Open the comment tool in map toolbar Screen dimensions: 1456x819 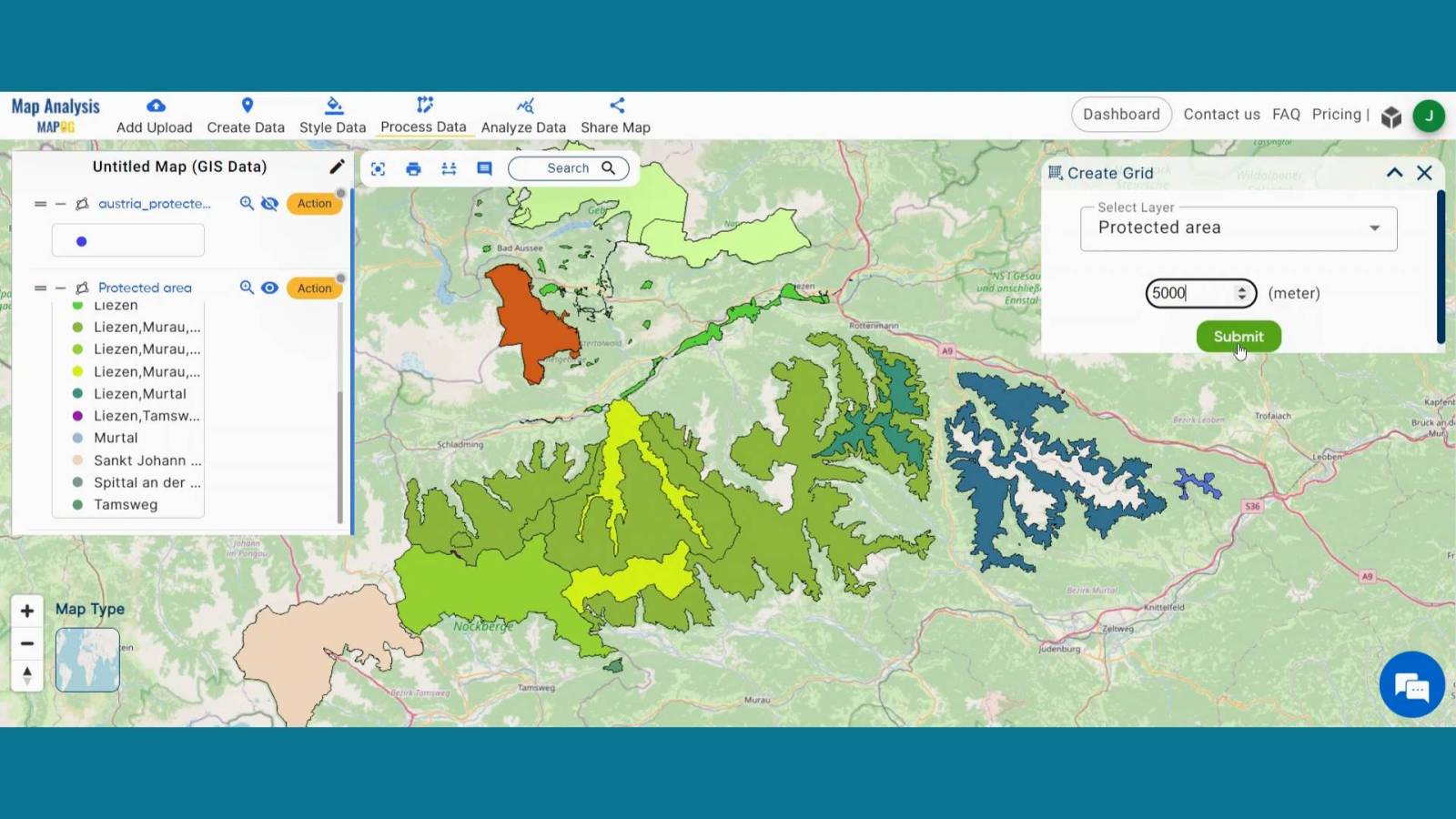(x=484, y=168)
